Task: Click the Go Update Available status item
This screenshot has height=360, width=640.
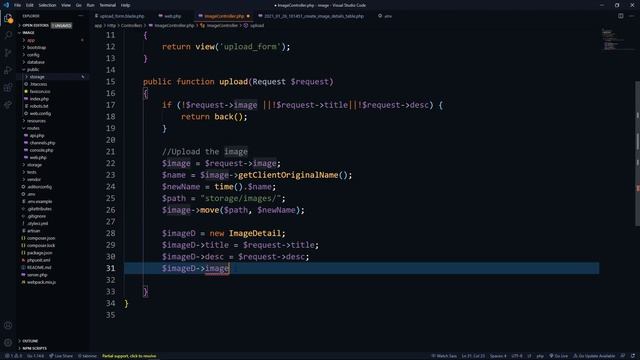Action: click(594, 356)
